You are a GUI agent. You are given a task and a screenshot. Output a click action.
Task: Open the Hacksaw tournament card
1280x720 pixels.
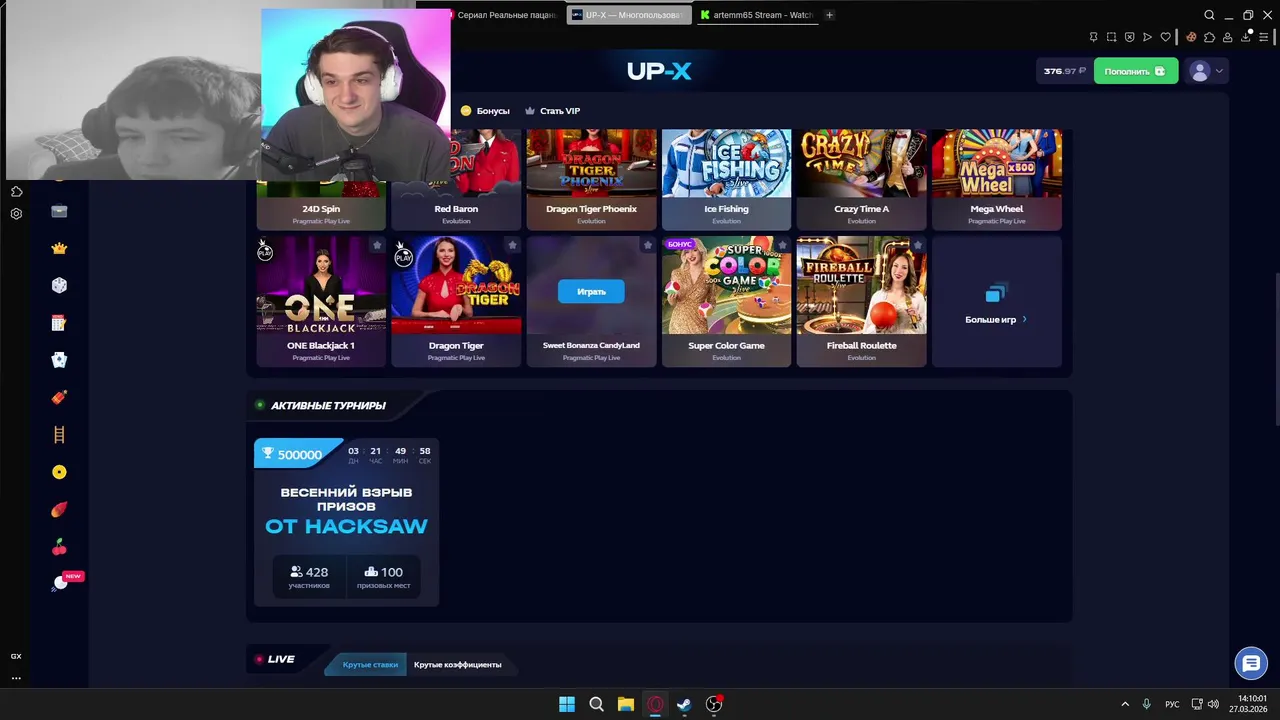[346, 522]
